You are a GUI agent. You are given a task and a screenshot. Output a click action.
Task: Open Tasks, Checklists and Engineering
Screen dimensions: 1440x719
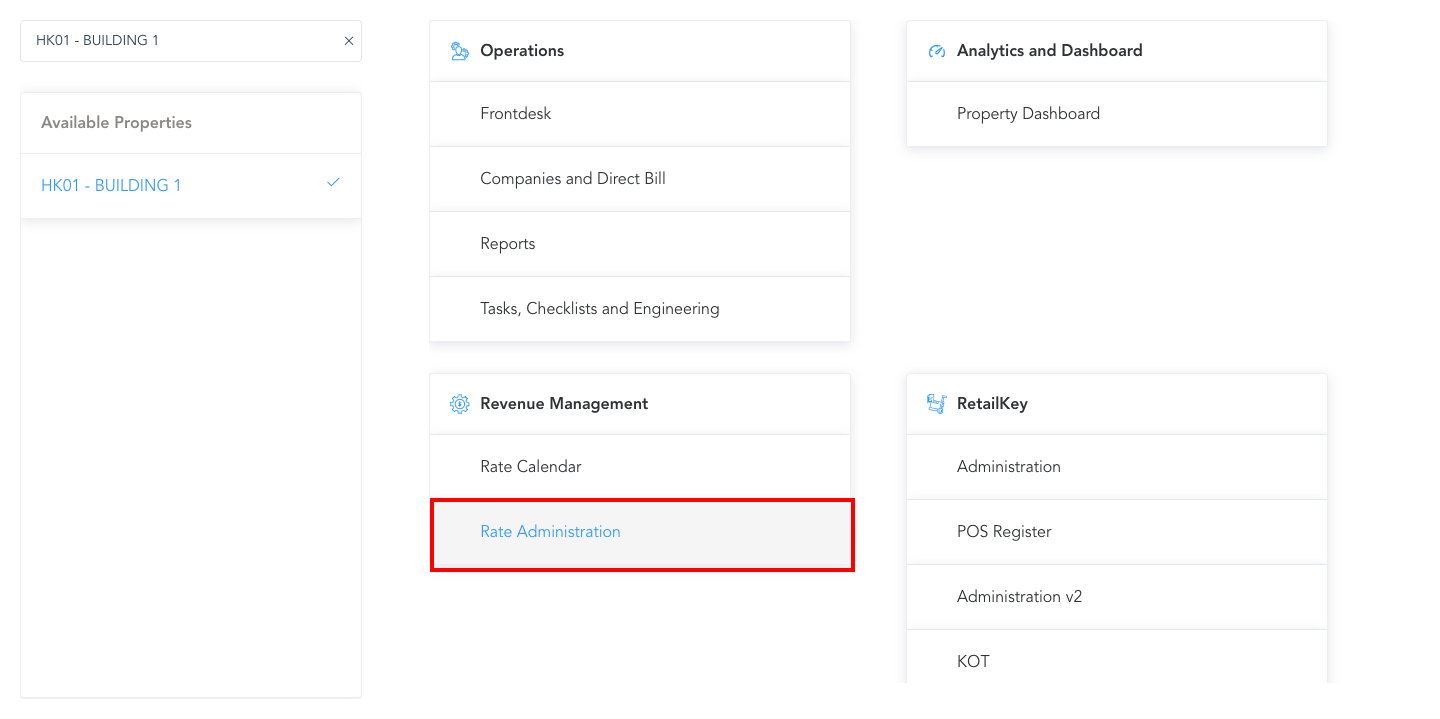click(x=599, y=308)
